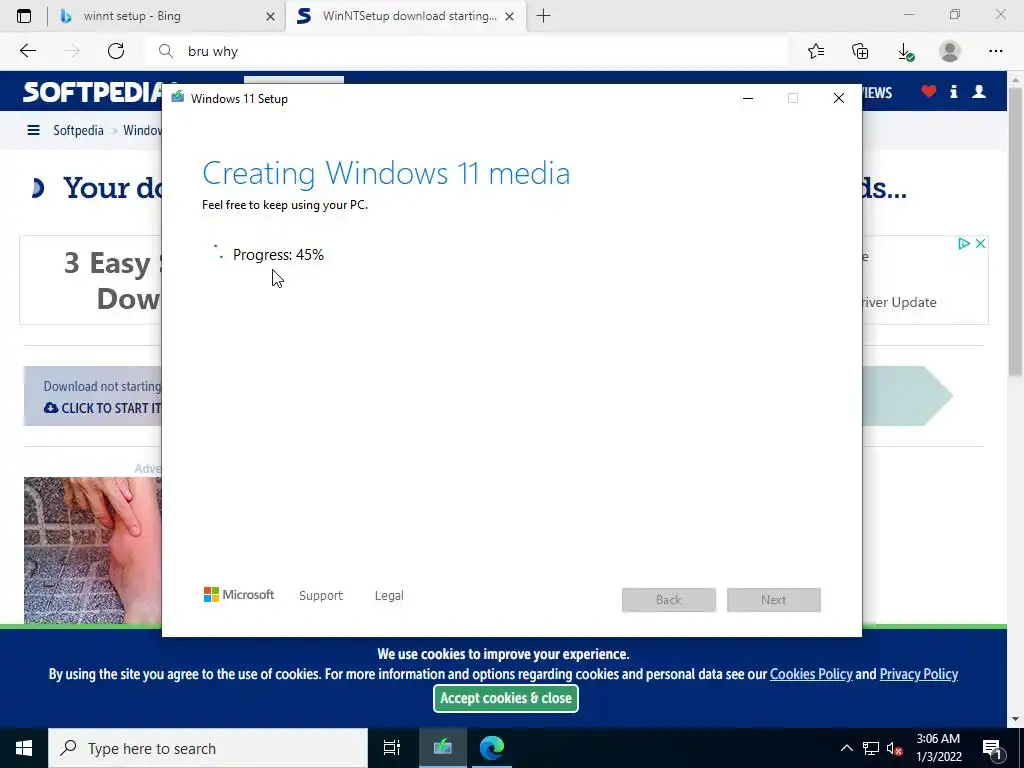Open the clock showing 3:06 AM
Viewport: 1024px width, 768px height.
(x=938, y=748)
